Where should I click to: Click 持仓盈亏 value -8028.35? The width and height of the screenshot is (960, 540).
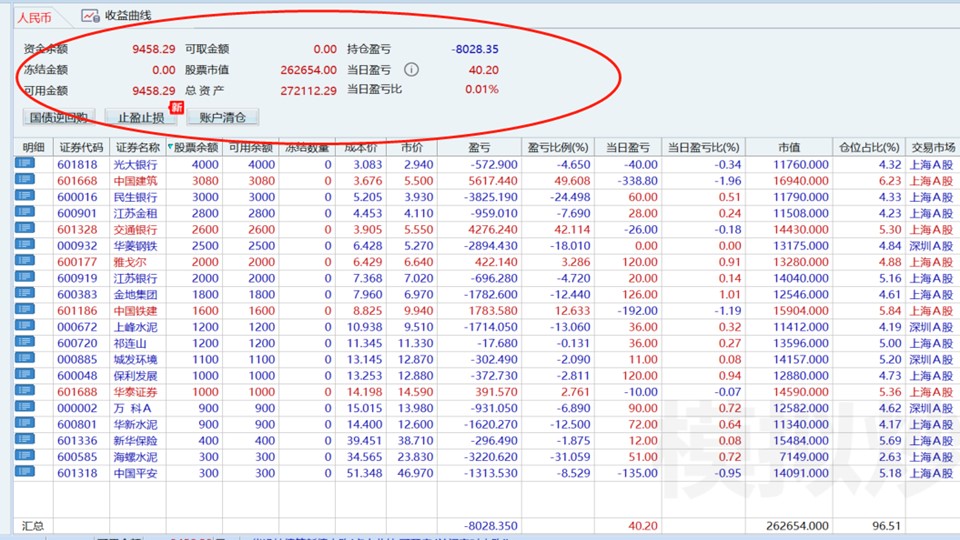[475, 49]
